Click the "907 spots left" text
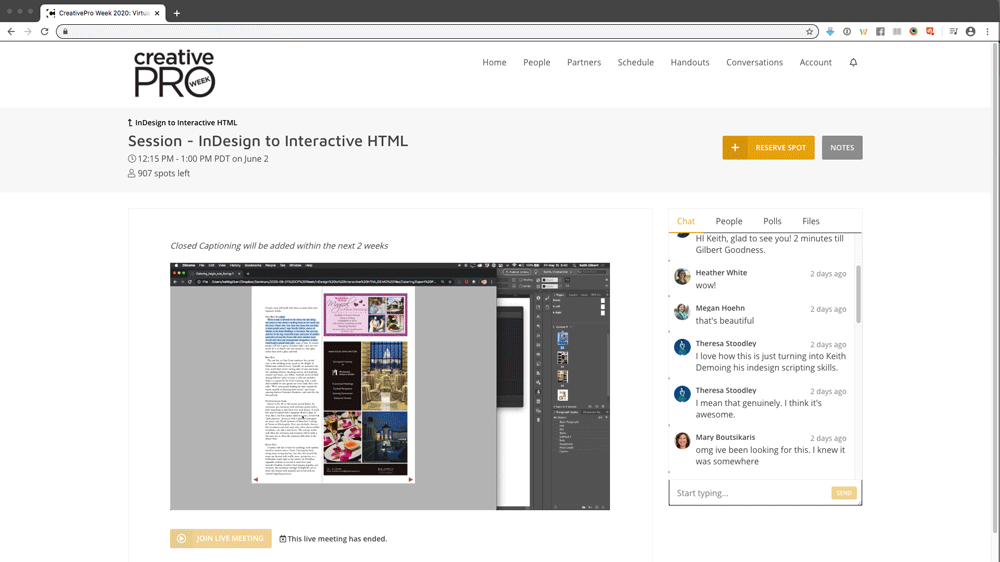The width and height of the screenshot is (1000, 562). [164, 173]
